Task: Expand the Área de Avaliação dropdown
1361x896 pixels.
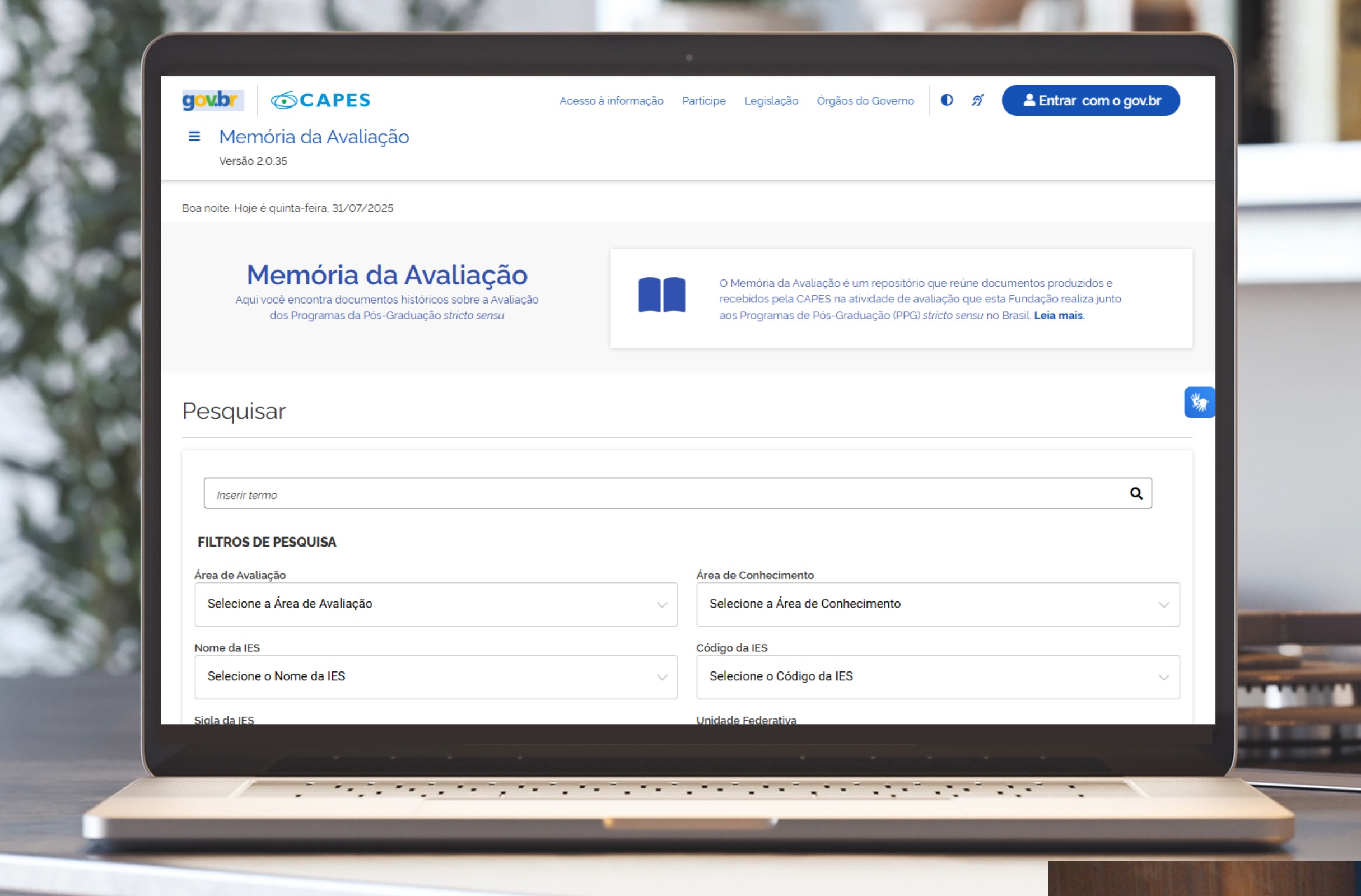Action: 436,604
